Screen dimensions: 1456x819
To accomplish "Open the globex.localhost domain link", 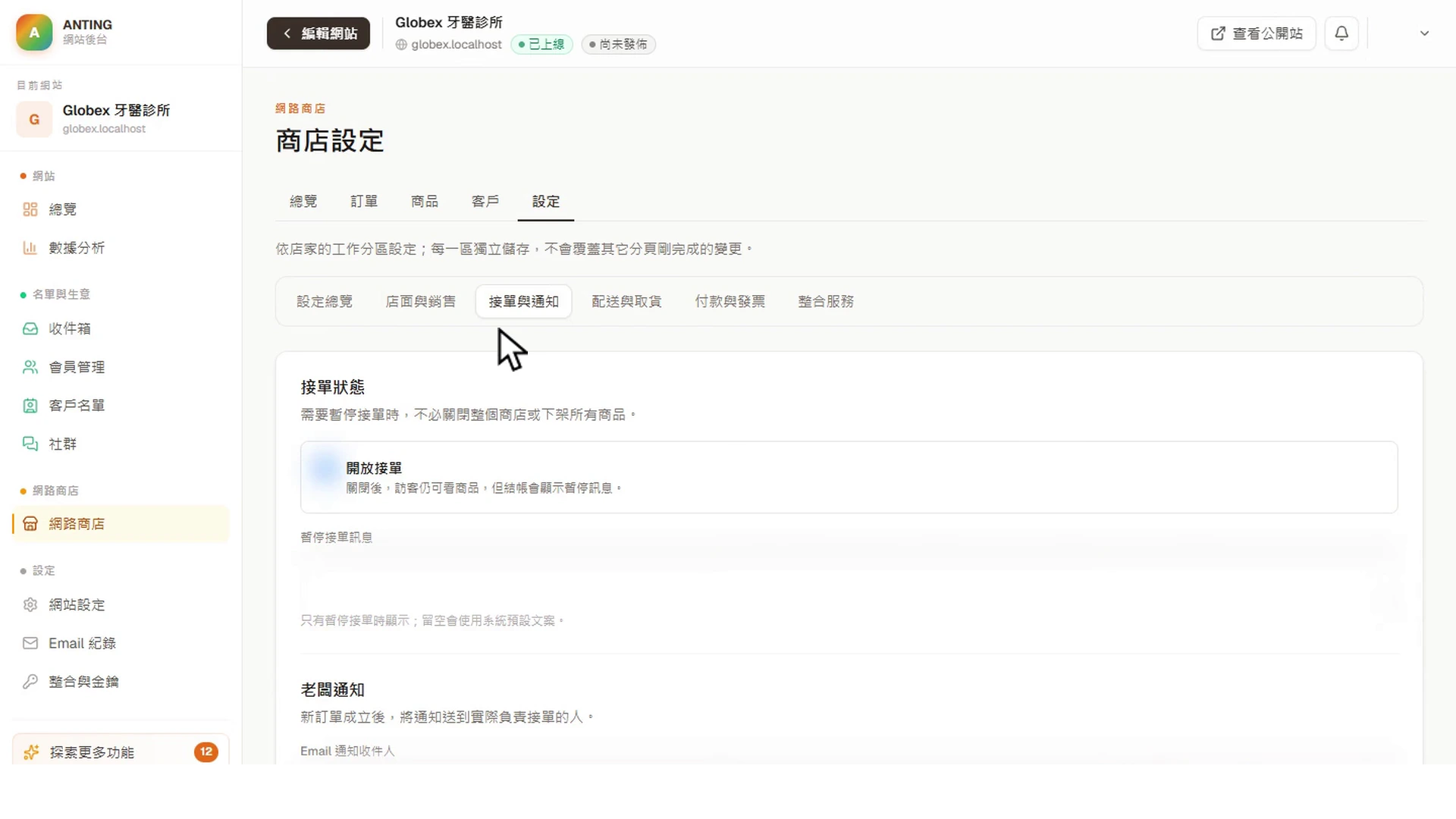I will tap(457, 45).
